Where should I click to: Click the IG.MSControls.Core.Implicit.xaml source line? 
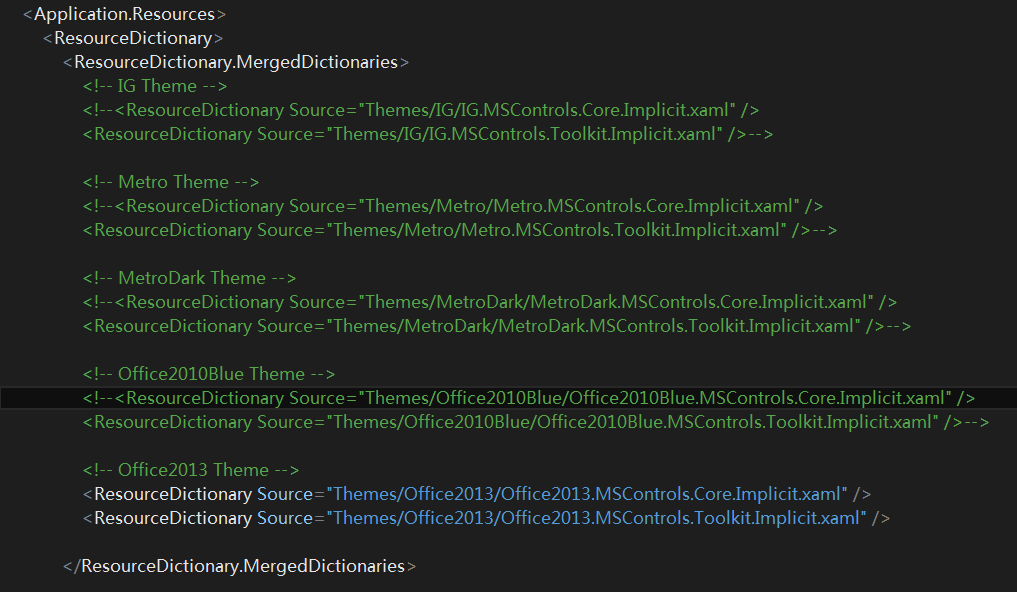[x=421, y=110]
